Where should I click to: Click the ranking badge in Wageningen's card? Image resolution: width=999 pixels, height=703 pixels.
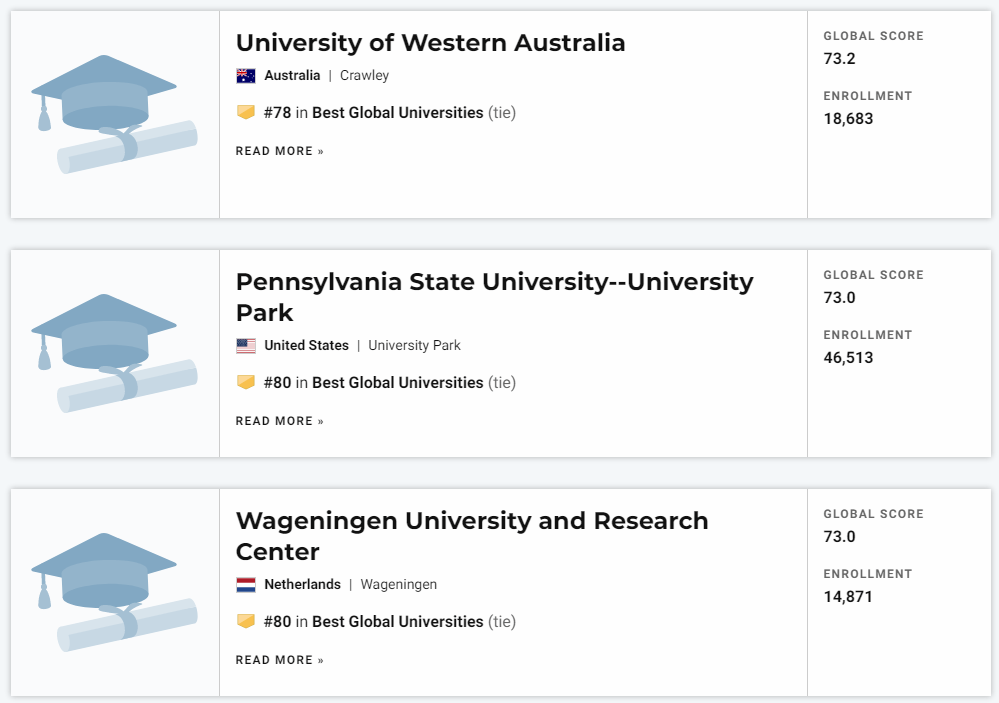pos(246,621)
